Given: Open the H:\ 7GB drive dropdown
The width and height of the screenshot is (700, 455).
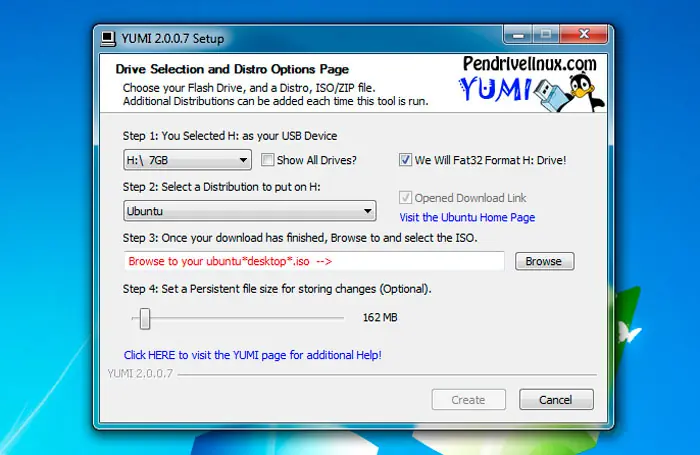Looking at the screenshot, I should 188,160.
